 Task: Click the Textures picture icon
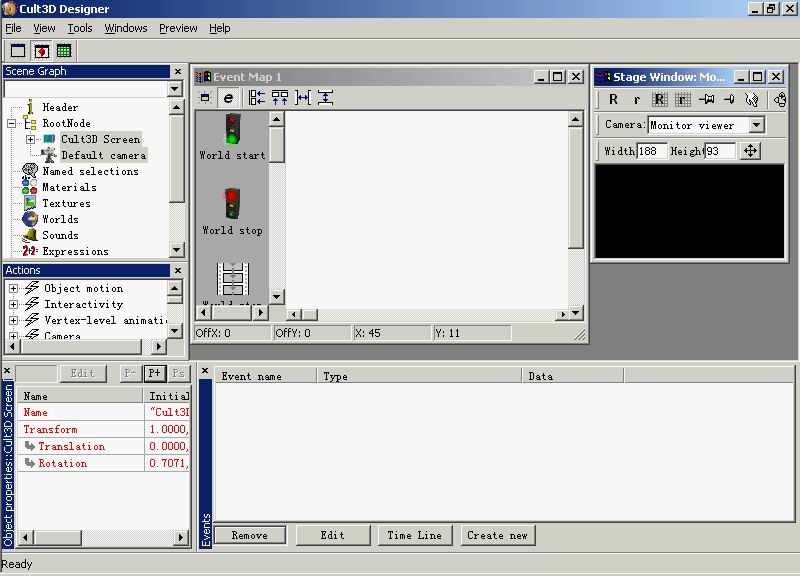[30, 203]
